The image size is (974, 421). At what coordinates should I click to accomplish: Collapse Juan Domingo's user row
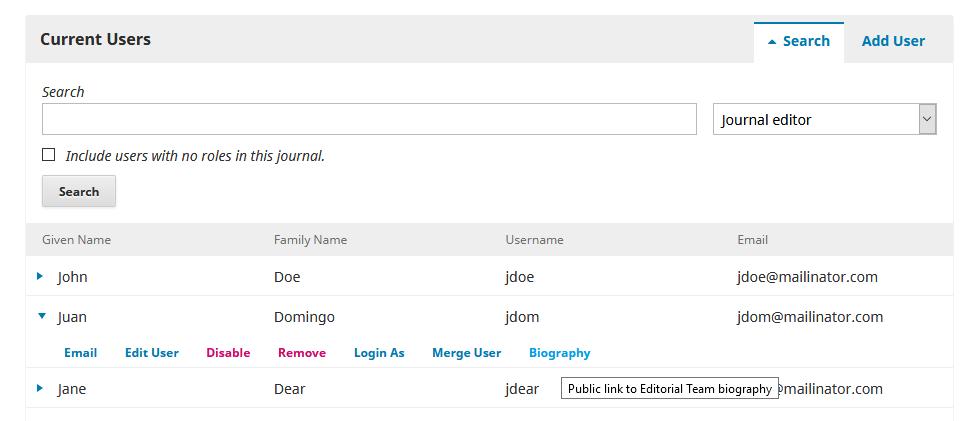41,316
